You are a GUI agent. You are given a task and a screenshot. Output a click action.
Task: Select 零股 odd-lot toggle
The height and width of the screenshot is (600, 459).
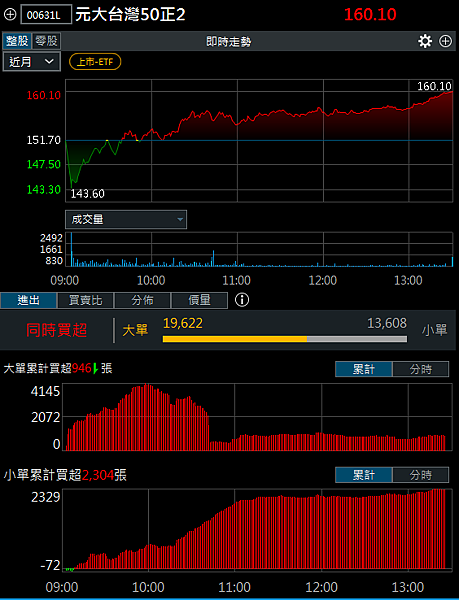(x=46, y=41)
